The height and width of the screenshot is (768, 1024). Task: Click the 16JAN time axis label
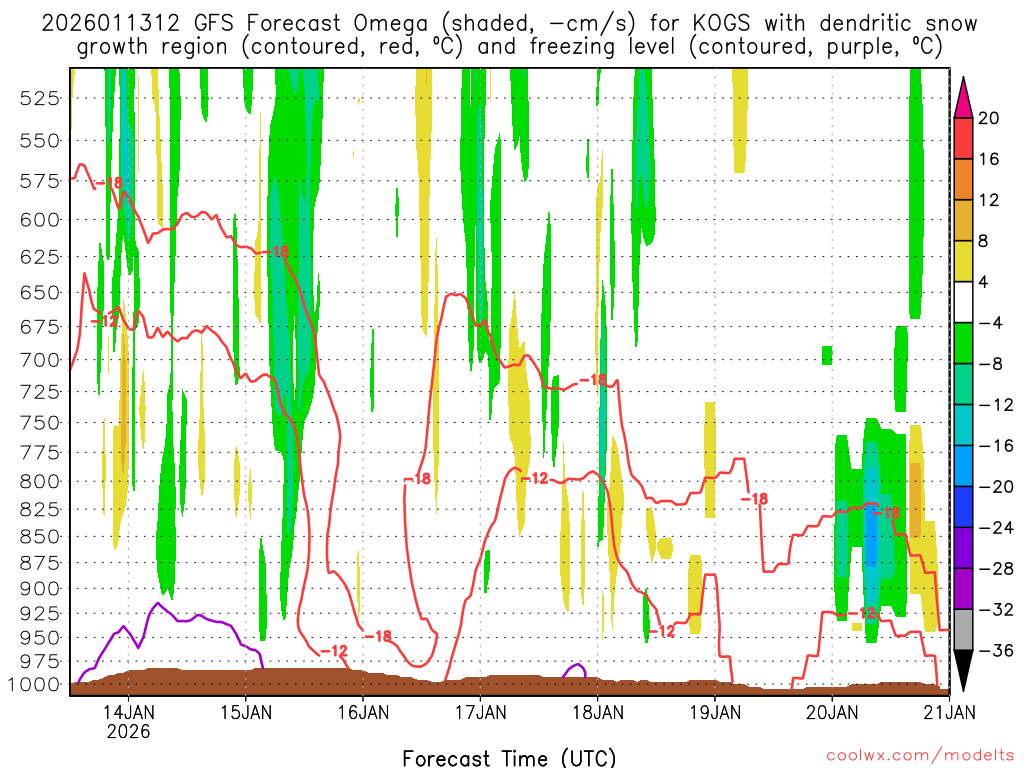(363, 712)
